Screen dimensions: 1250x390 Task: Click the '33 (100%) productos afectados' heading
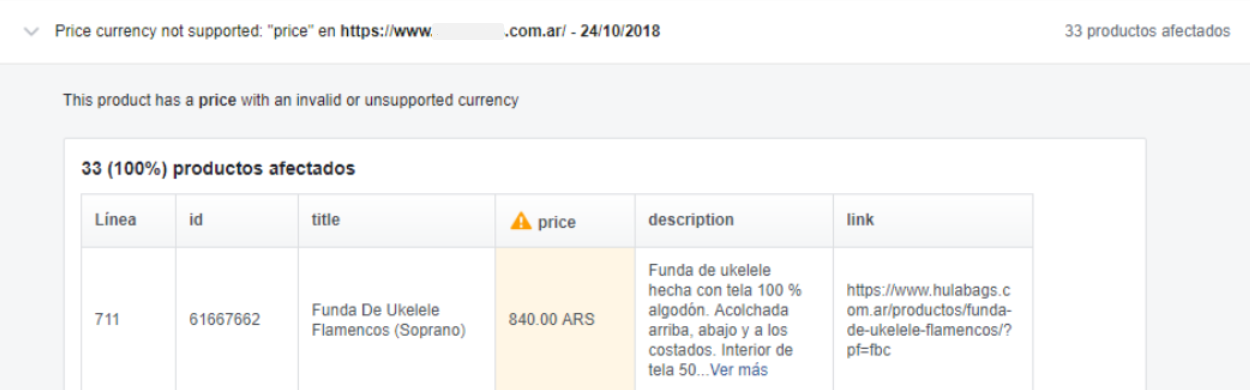click(x=218, y=169)
